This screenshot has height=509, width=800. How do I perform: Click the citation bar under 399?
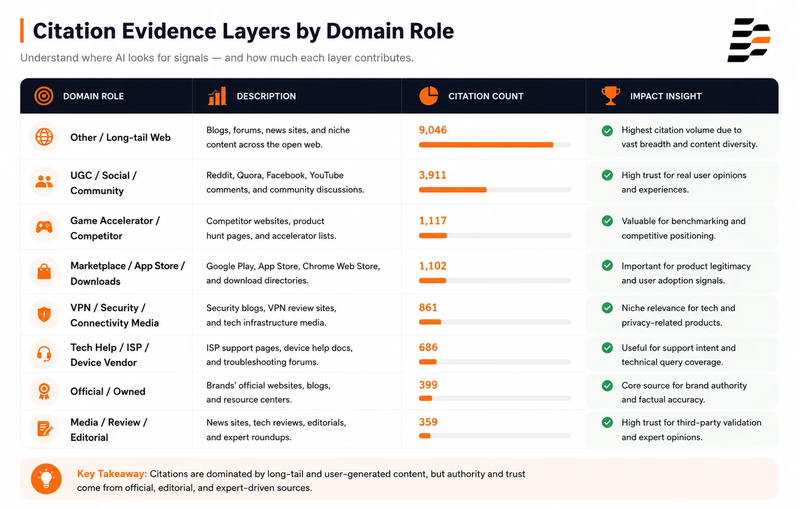click(x=494, y=398)
